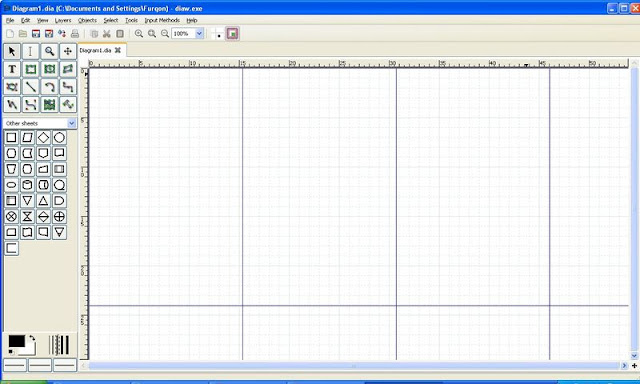This screenshot has height=384, width=640.
Task: Pick the upward triangle Extract shape
Action: point(43,200)
